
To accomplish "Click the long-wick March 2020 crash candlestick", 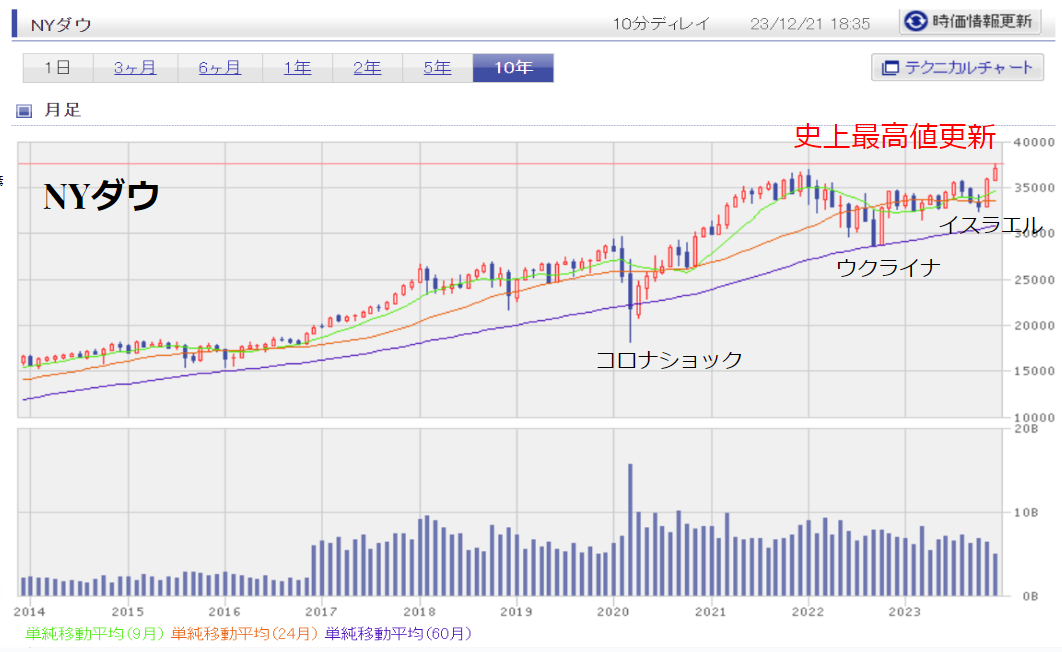I will coord(630,301).
